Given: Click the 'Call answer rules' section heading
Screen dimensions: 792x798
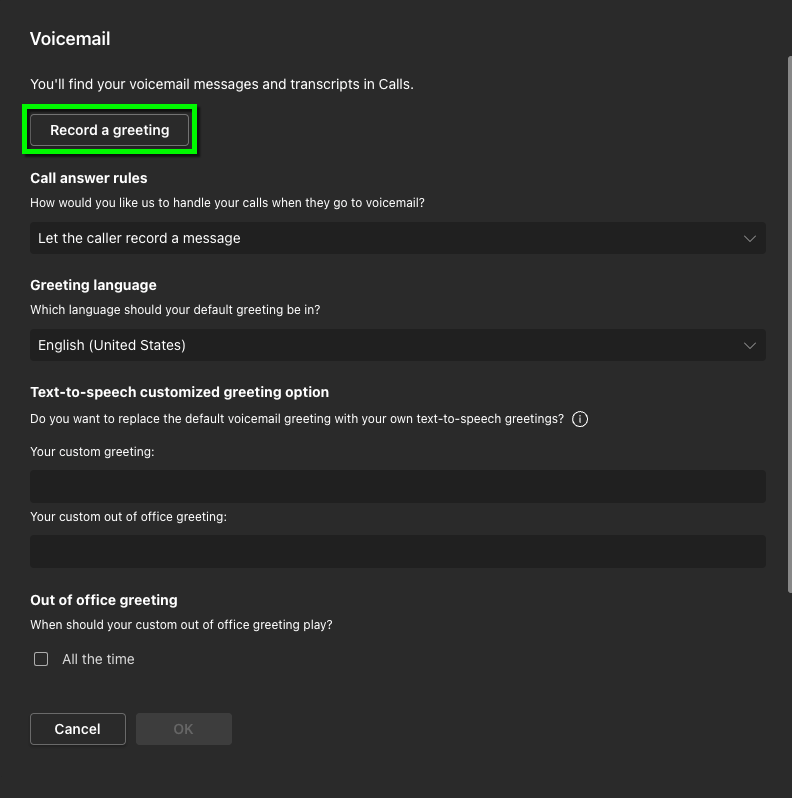Looking at the screenshot, I should 89,178.
